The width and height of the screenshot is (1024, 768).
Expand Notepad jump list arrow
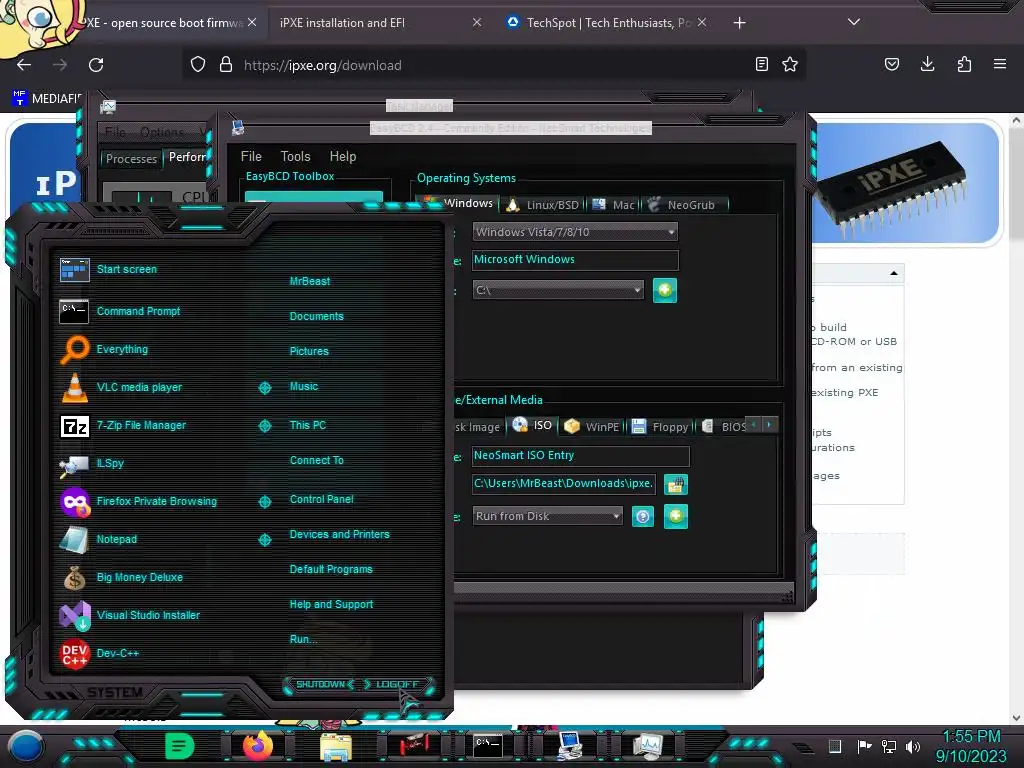tap(264, 539)
